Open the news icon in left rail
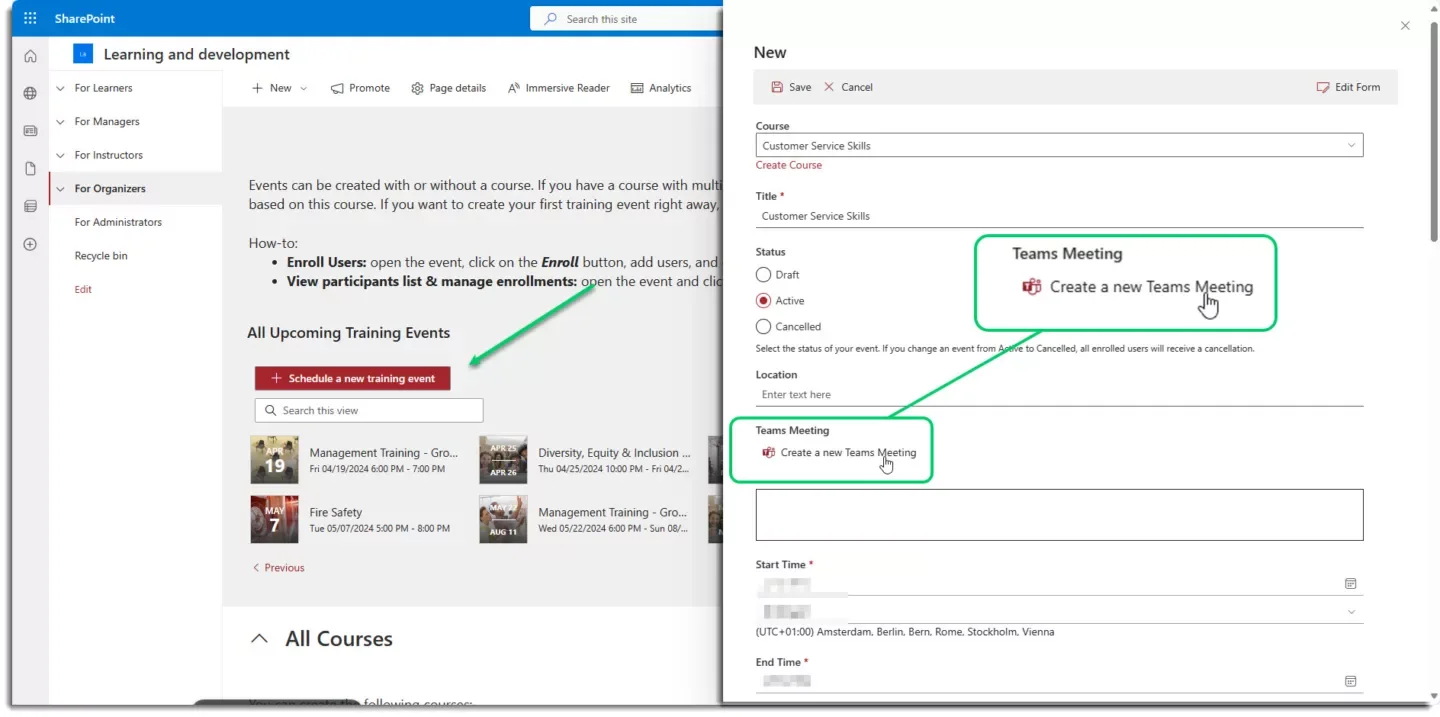The height and width of the screenshot is (717, 1440). point(30,131)
